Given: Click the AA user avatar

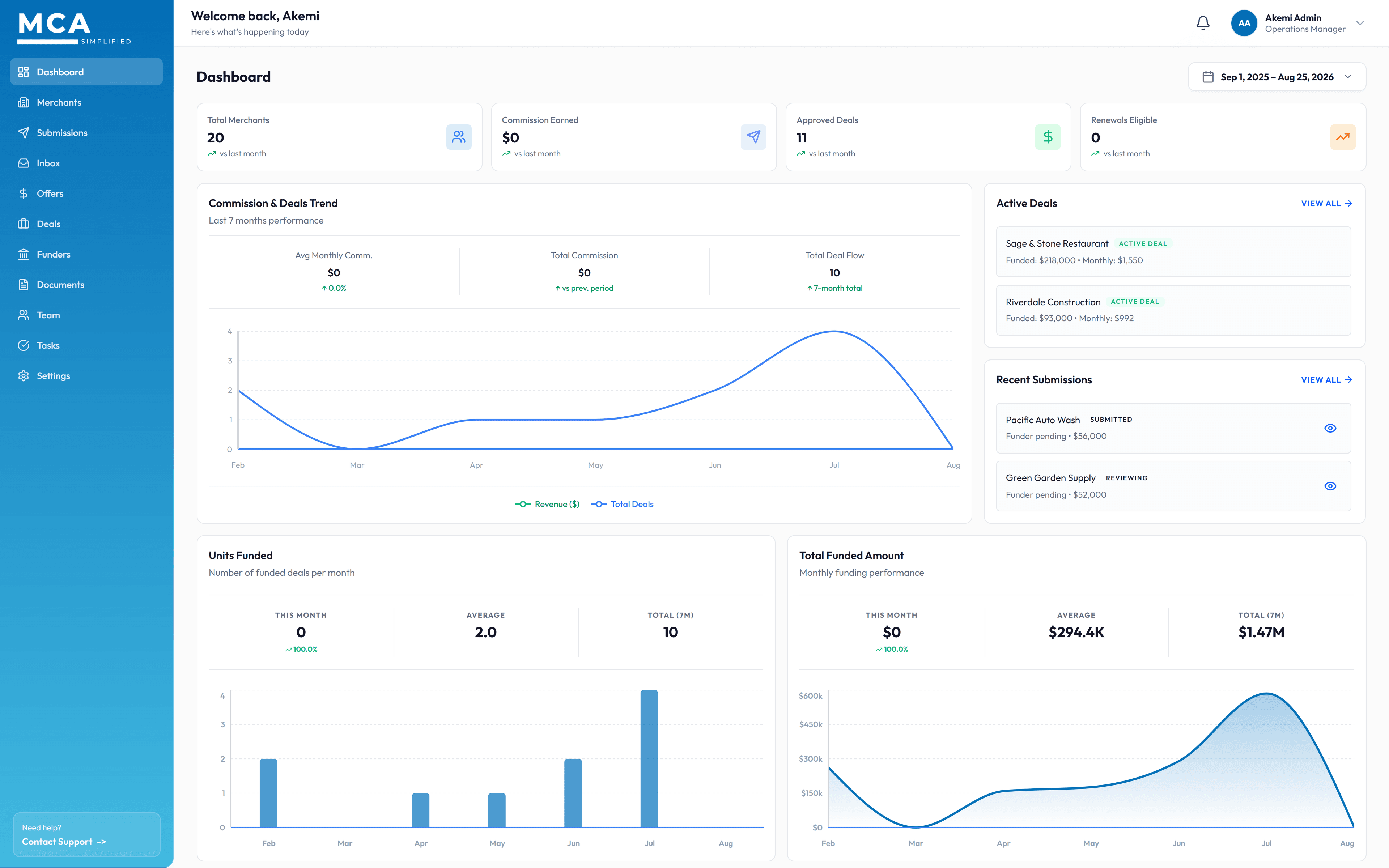Looking at the screenshot, I should click(1244, 23).
